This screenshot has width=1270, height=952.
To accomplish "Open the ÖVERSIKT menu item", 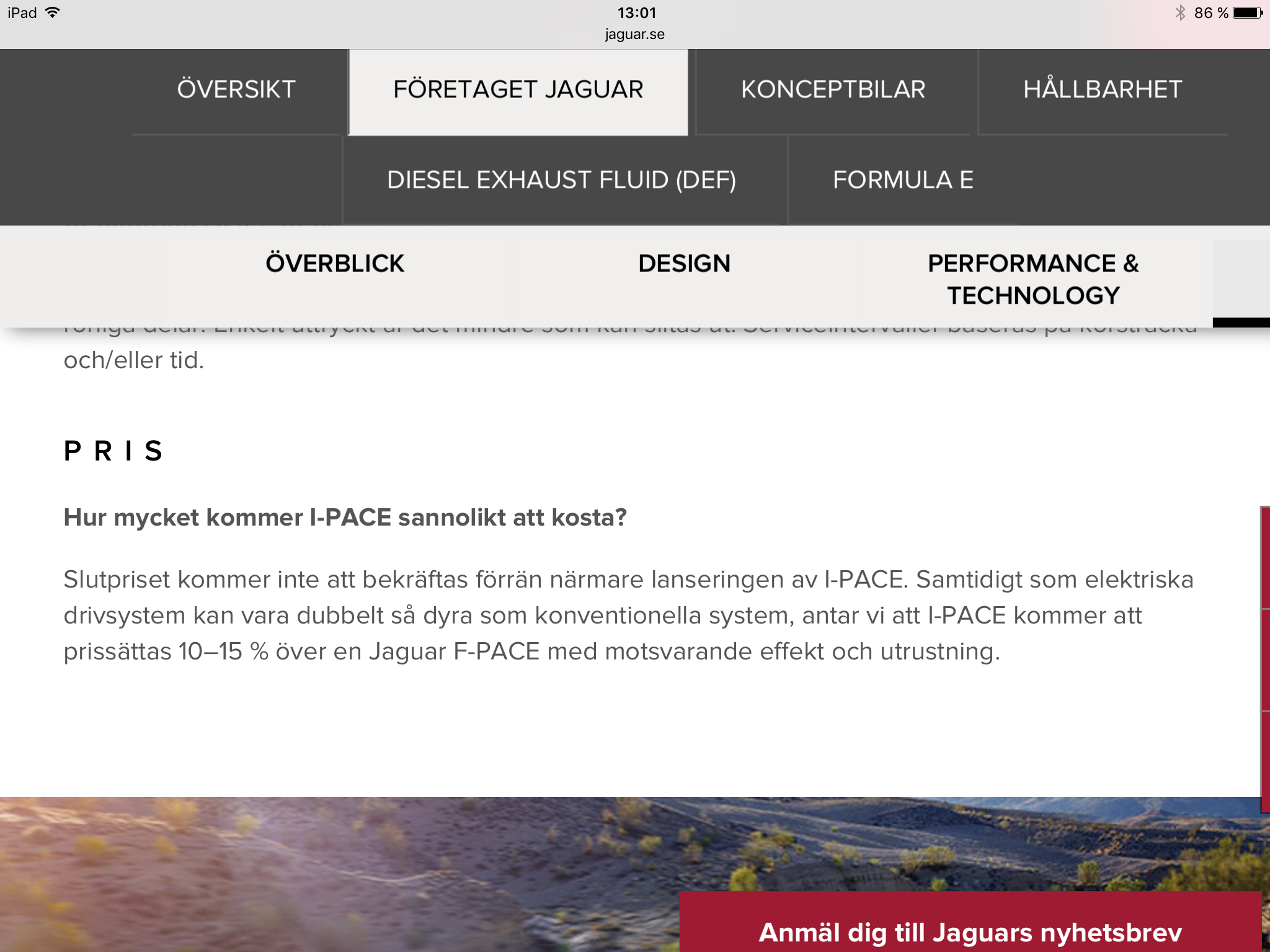I will 236,89.
